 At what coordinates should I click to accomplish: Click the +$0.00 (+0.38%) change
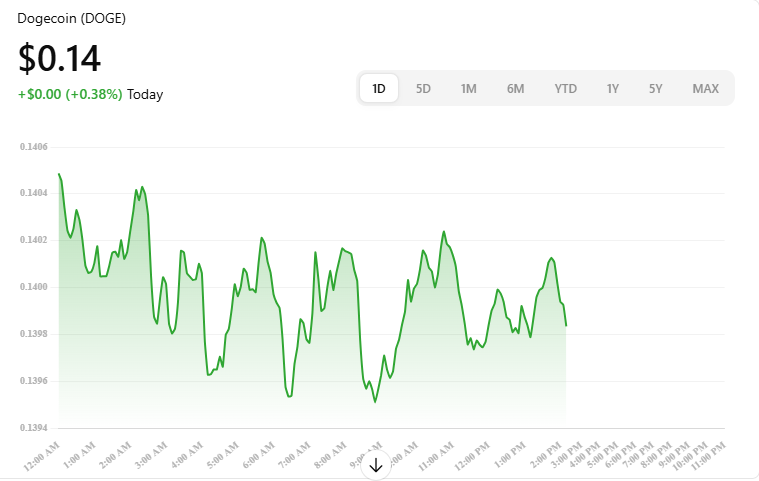[x=70, y=94]
